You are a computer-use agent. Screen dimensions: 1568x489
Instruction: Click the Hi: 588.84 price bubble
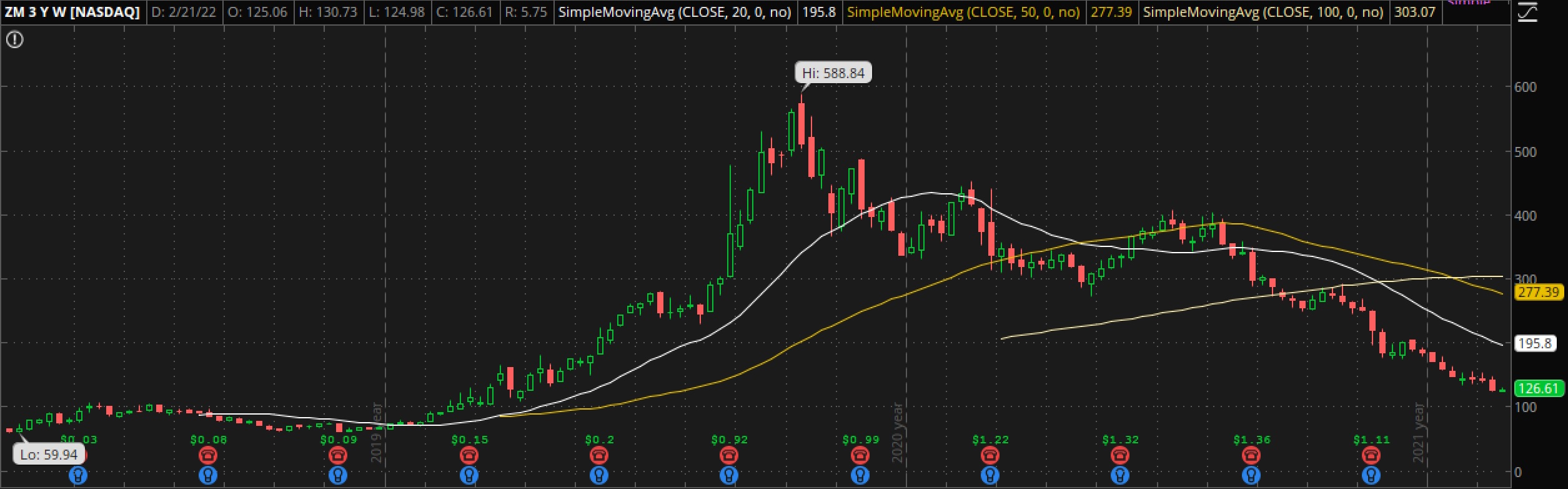point(833,73)
